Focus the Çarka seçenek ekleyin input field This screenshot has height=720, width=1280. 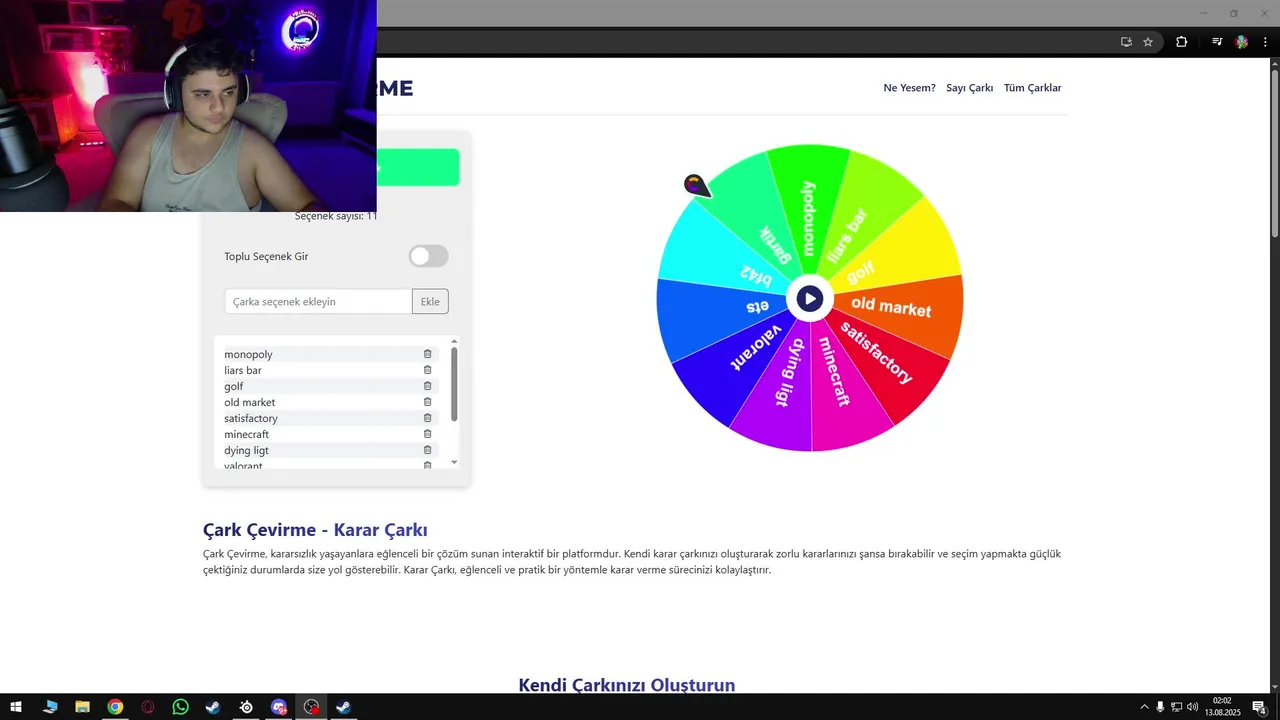(x=318, y=301)
